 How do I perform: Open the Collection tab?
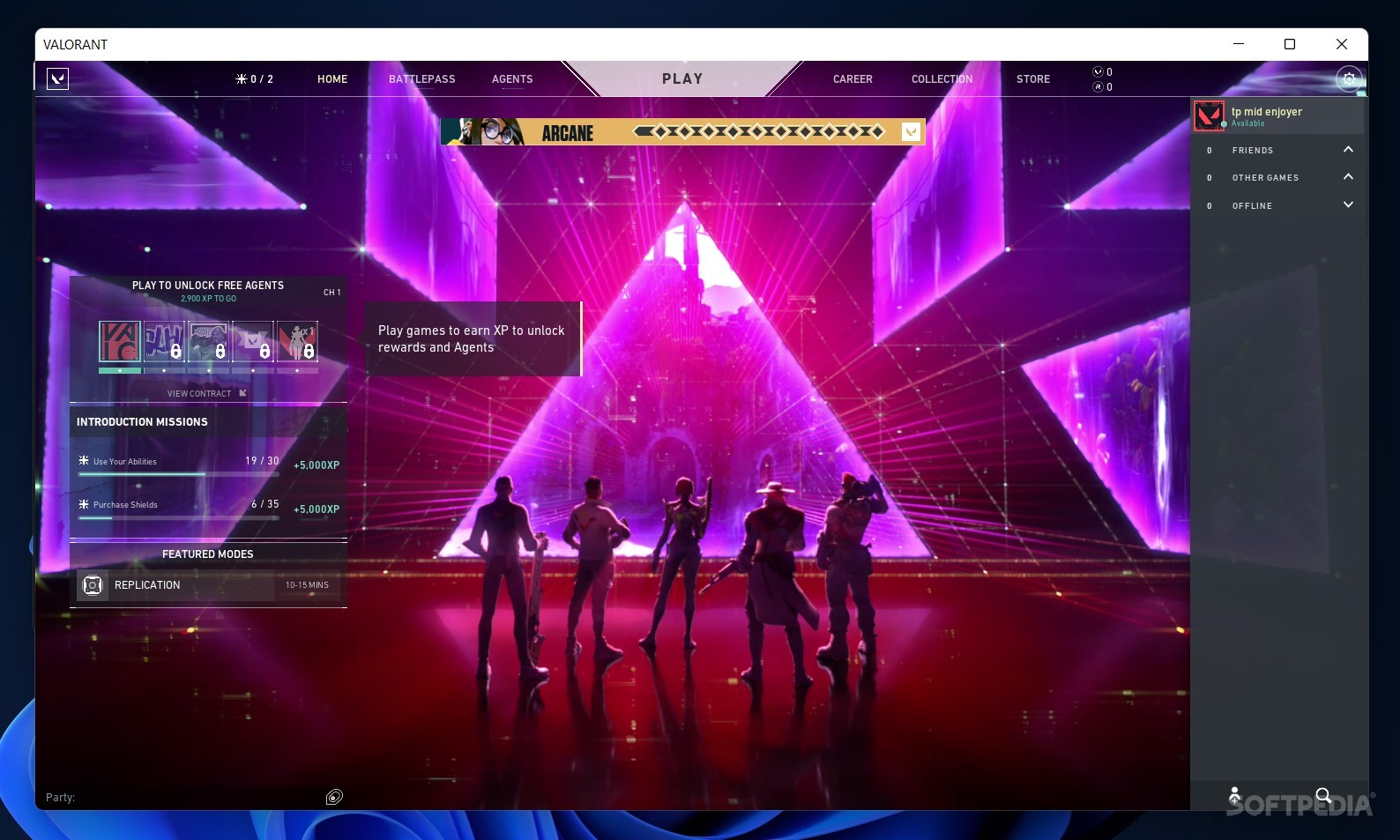942,79
